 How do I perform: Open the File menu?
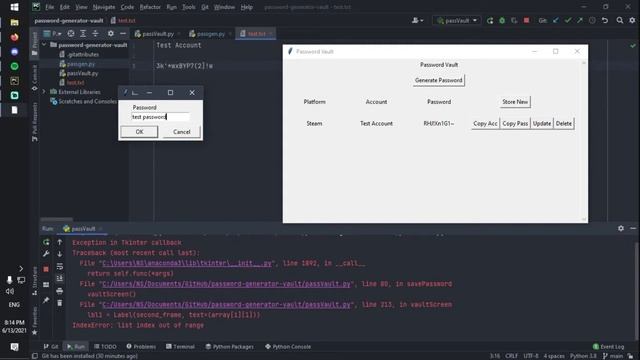[49, 7]
